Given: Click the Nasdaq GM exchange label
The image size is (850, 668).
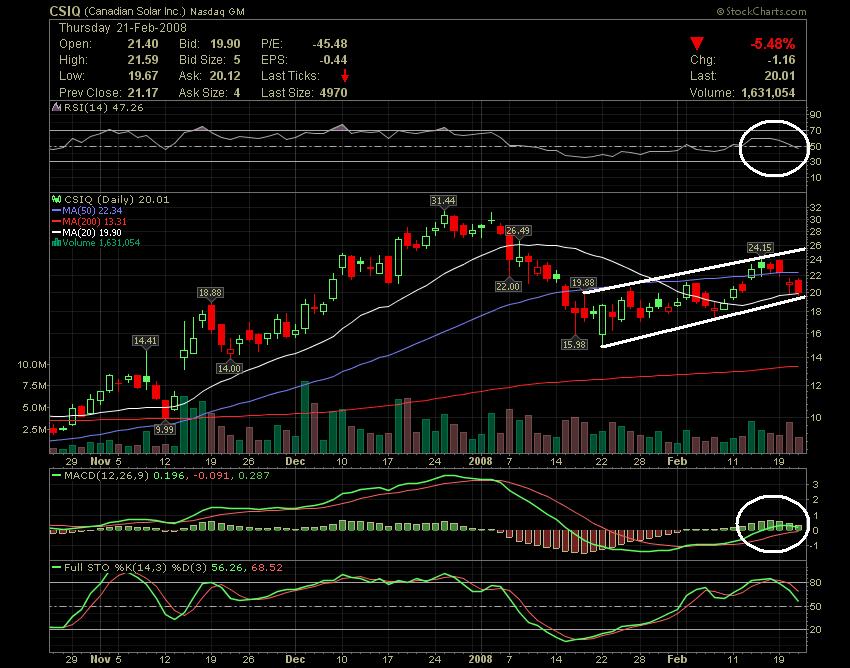Looking at the screenshot, I should pyautogui.click(x=218, y=11).
